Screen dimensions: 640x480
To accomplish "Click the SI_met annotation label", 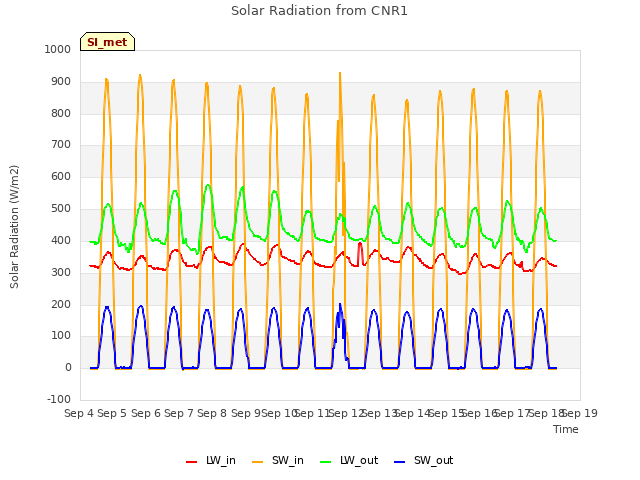I will pos(107,42).
